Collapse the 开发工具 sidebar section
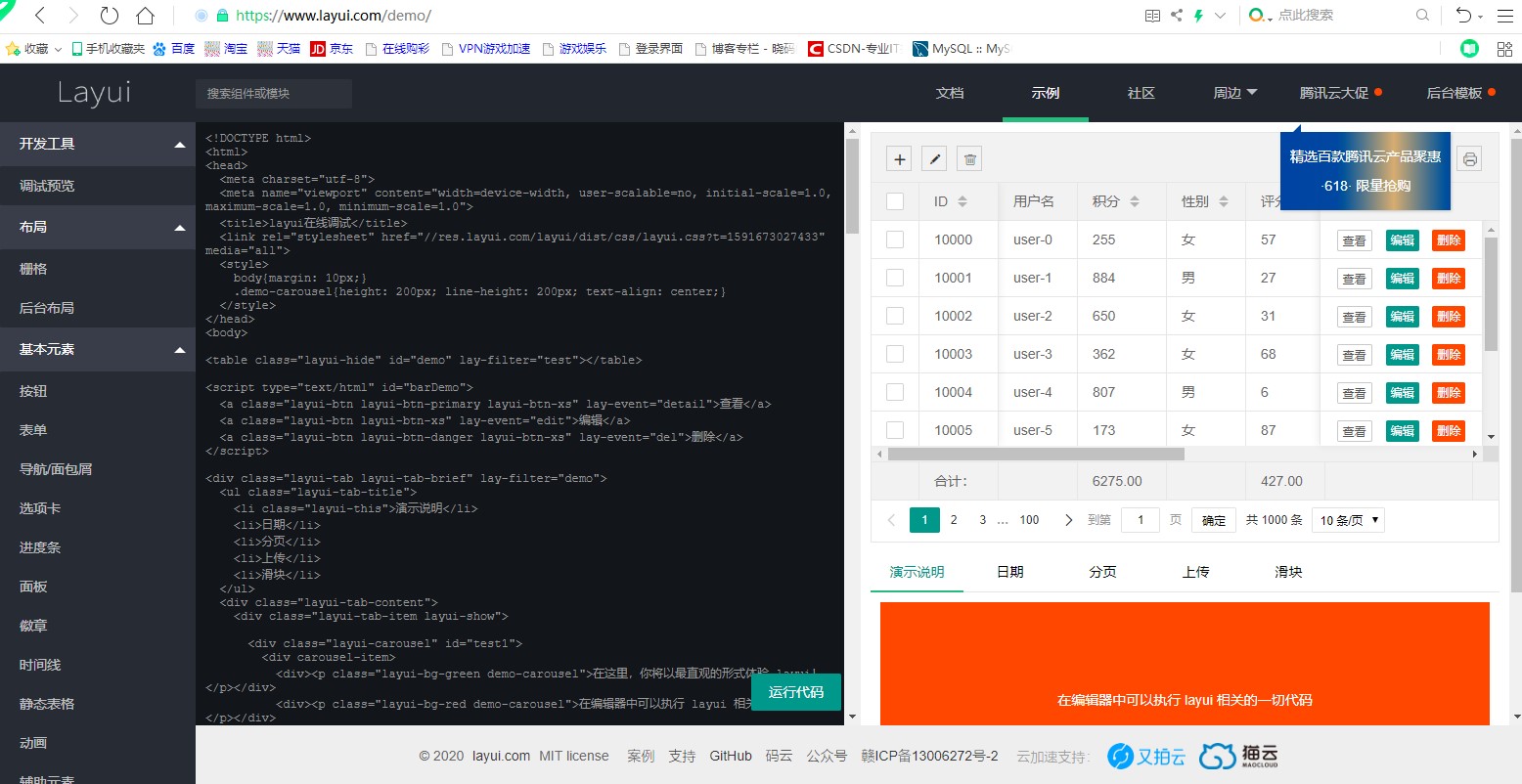1522x784 pixels. coord(98,144)
